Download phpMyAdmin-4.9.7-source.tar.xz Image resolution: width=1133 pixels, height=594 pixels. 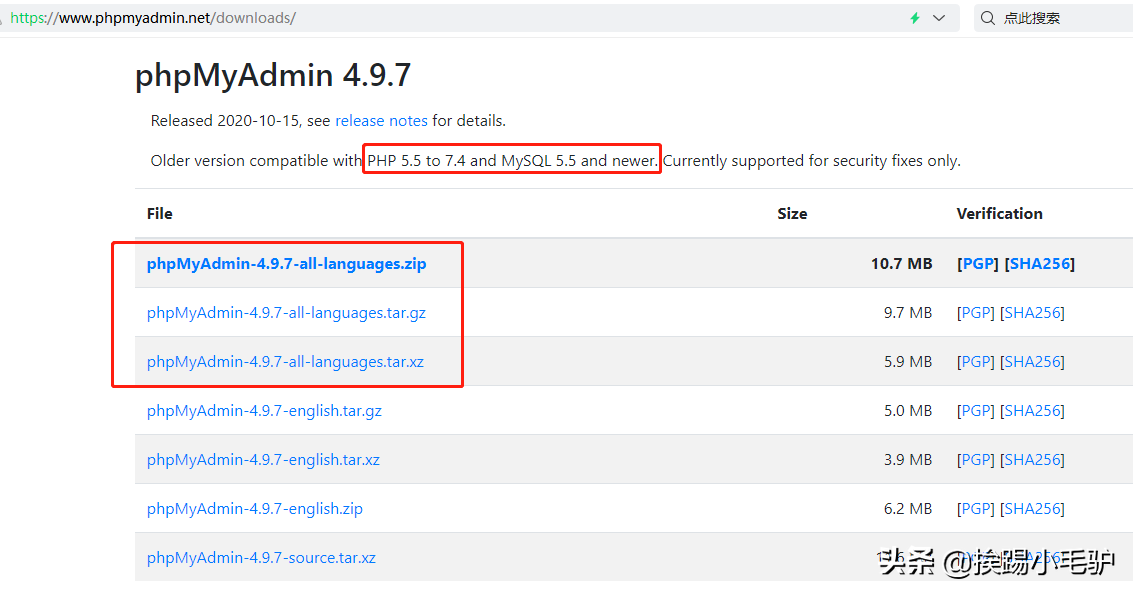[261, 558]
